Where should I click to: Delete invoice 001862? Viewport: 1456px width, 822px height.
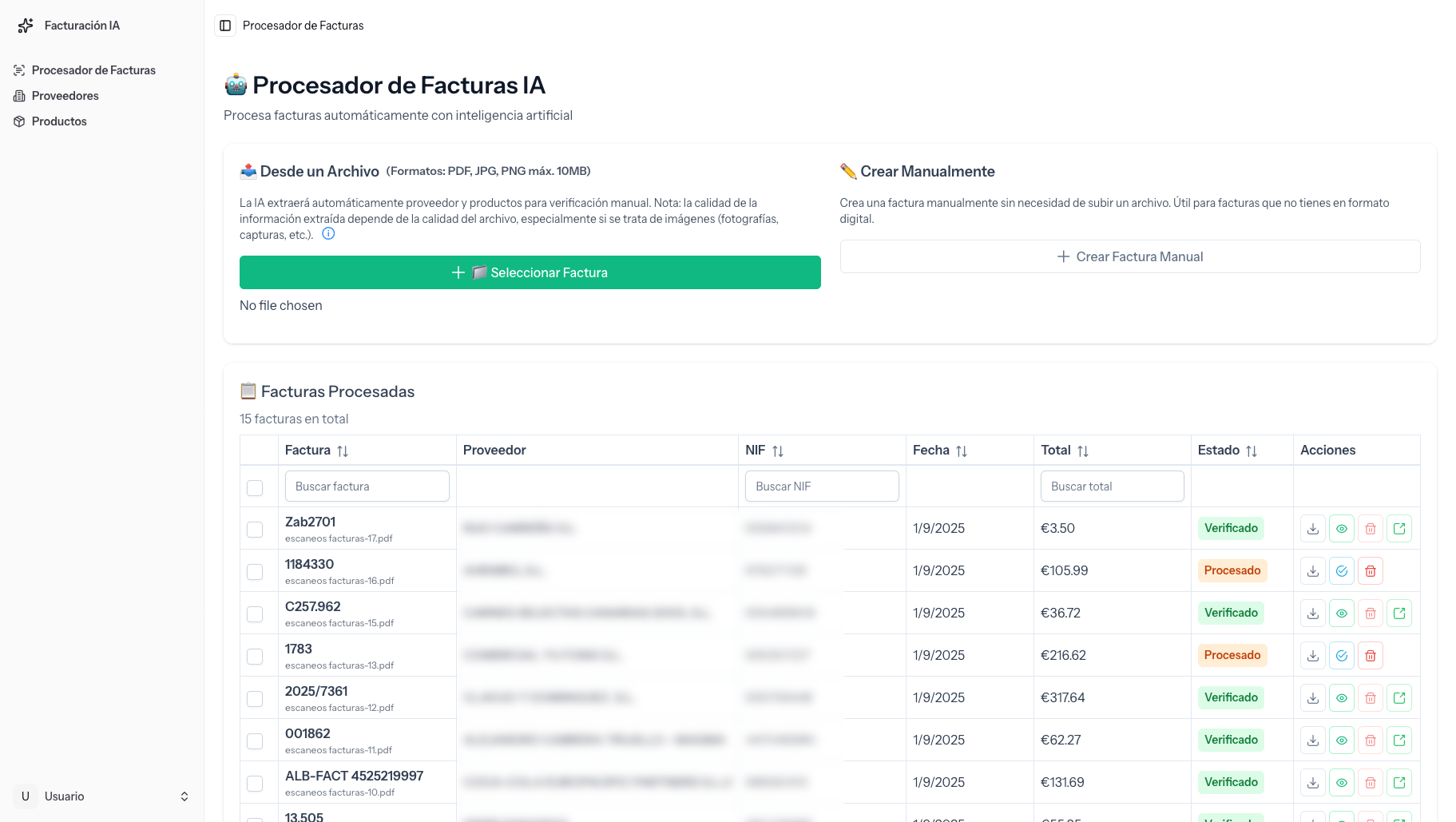(x=1371, y=741)
